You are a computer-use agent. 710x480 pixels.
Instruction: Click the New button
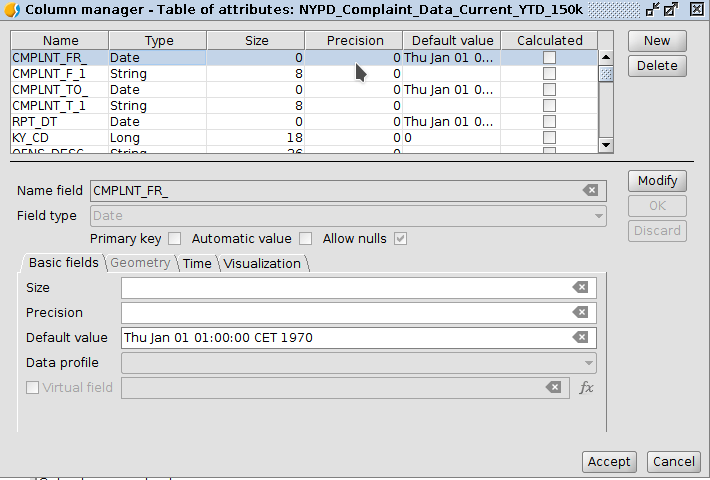657,41
